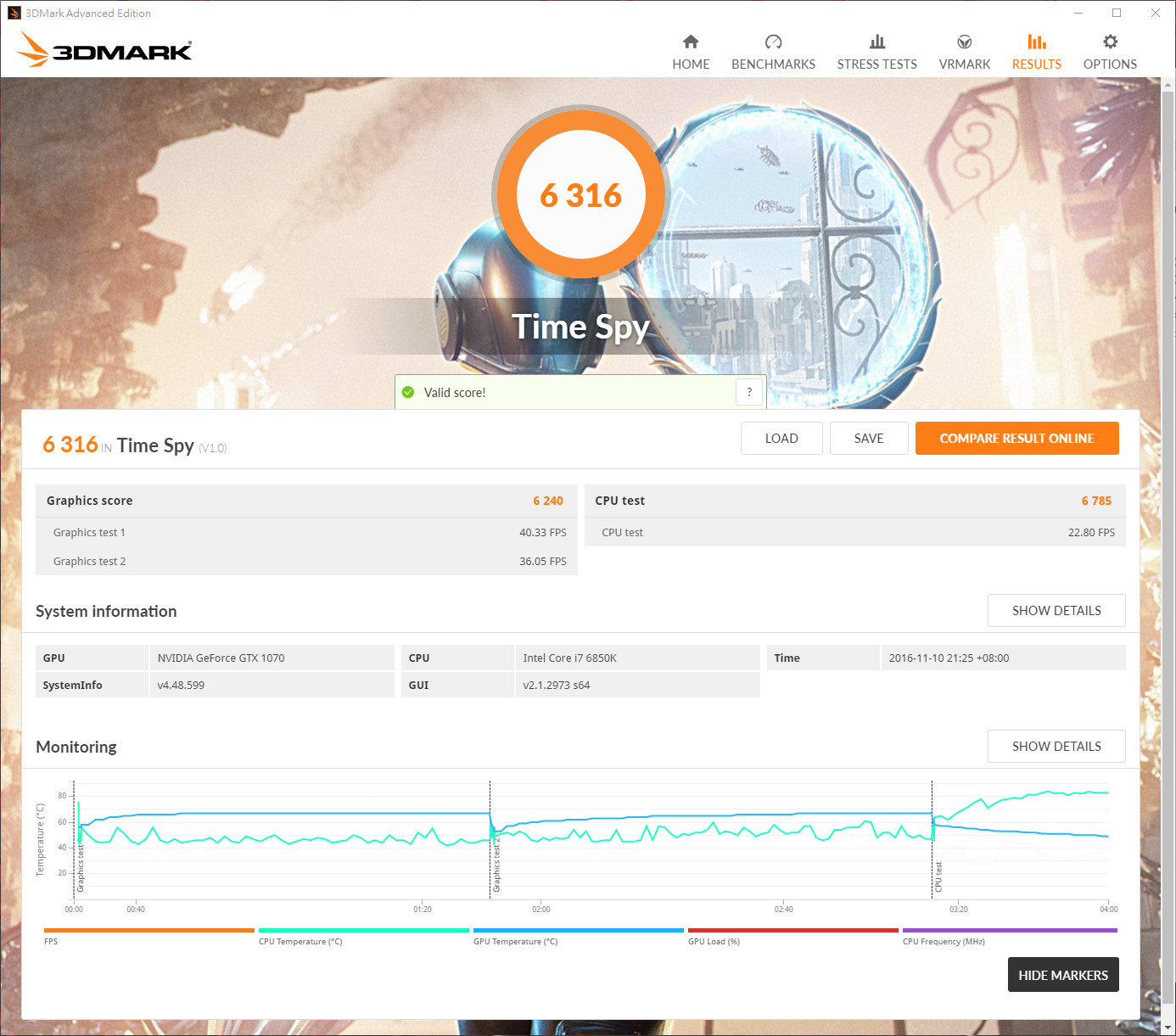
Task: Hide markers on the monitoring chart
Action: click(1063, 975)
